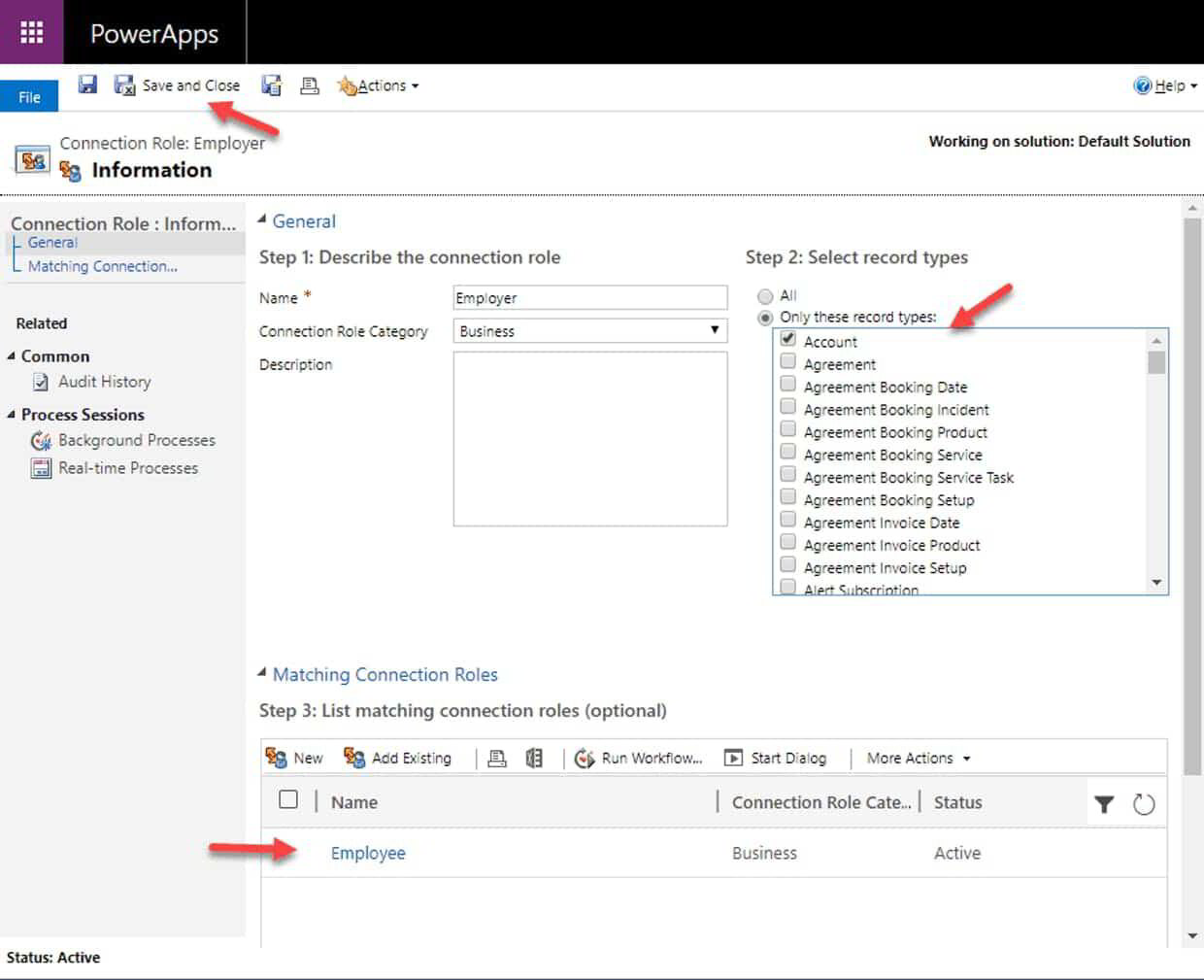
Task: Open the More Actions dropdown
Action: tap(914, 758)
